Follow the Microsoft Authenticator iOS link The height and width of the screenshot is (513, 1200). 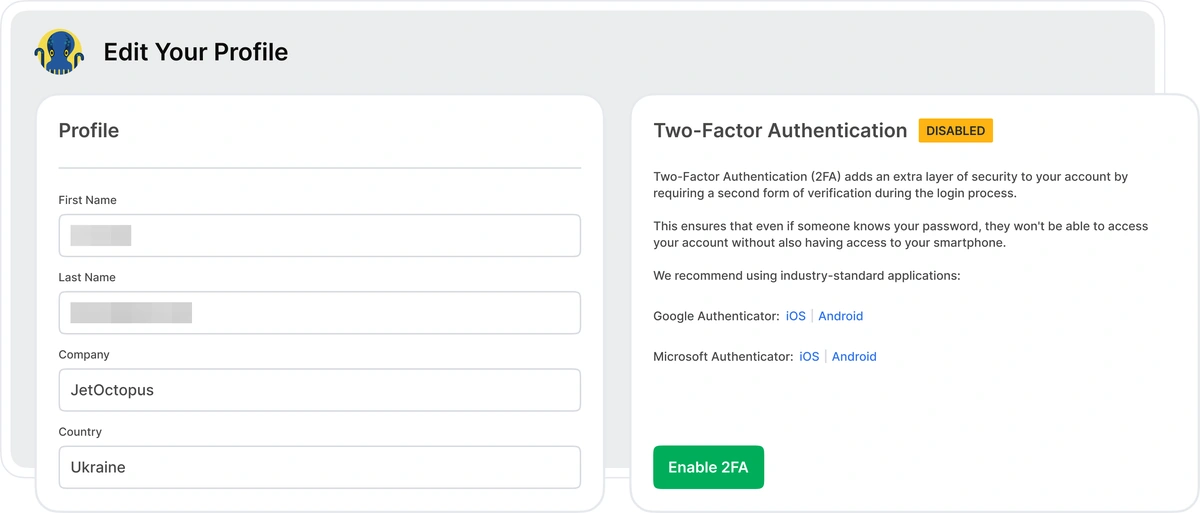pyautogui.click(x=809, y=357)
